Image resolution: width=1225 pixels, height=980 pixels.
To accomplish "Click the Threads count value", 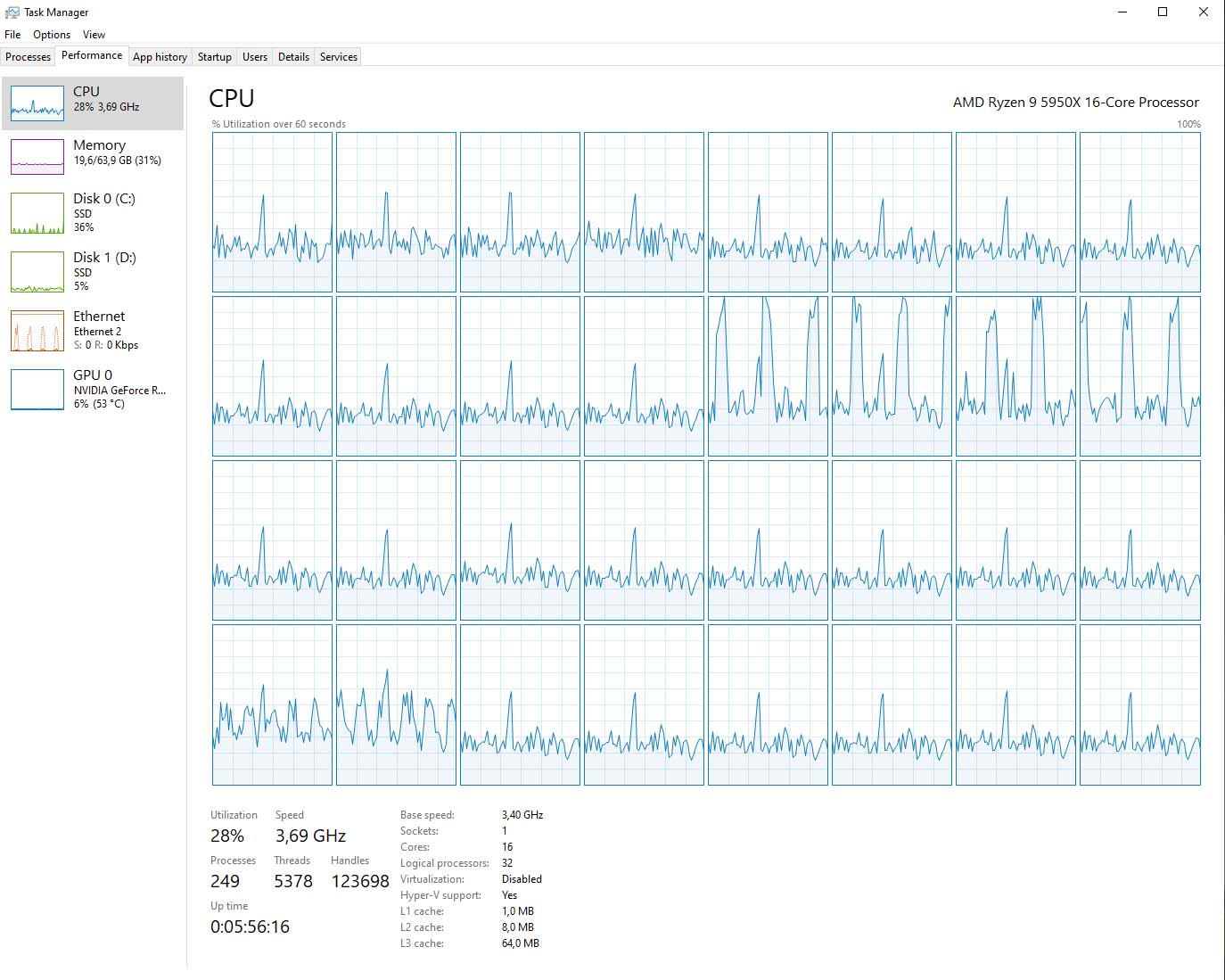I will [x=293, y=880].
